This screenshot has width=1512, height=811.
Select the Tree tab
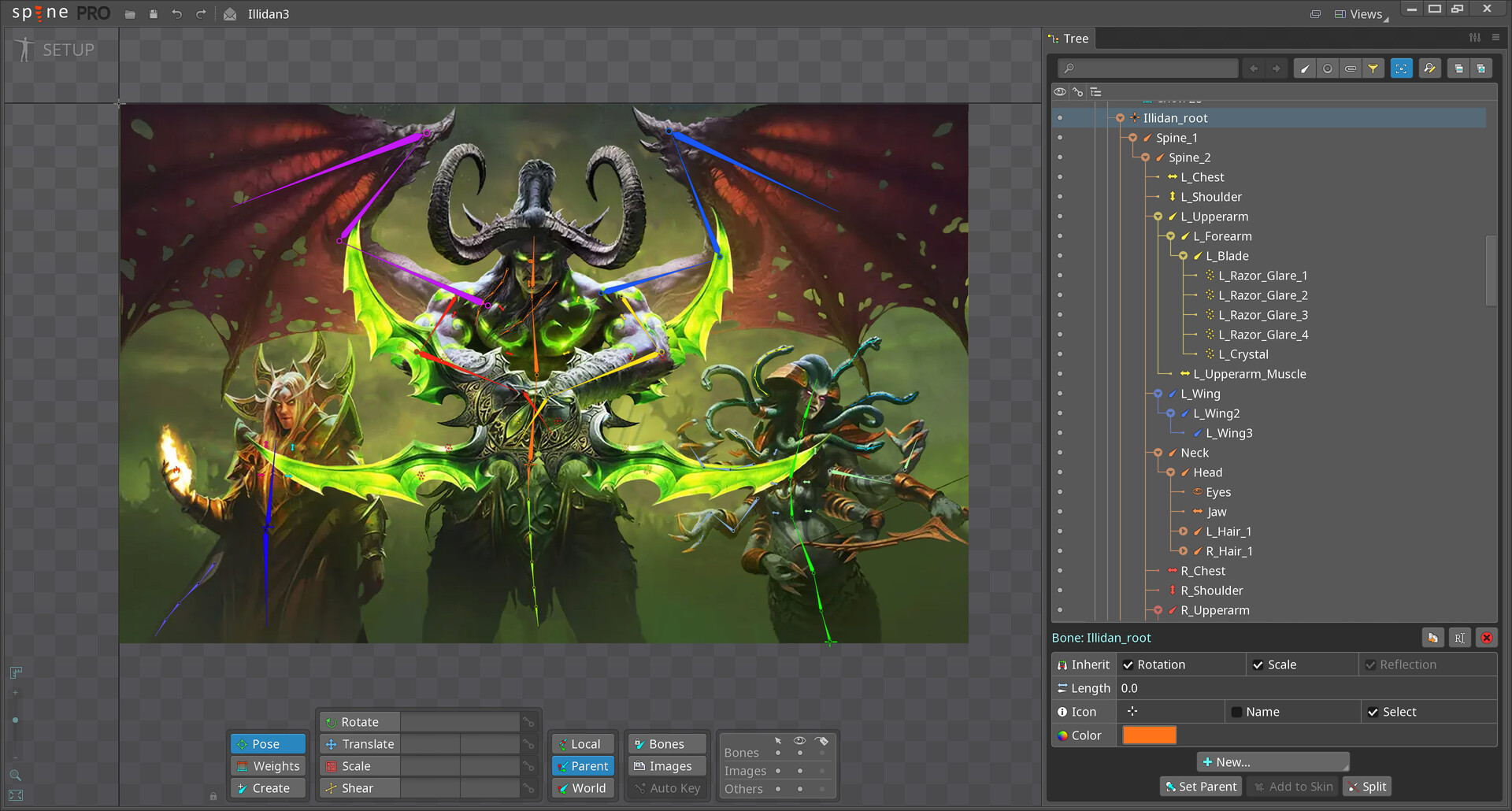(1069, 39)
